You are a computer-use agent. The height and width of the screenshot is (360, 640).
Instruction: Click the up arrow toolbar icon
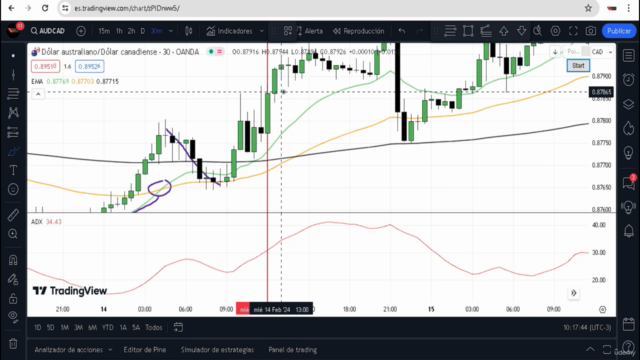click(x=504, y=31)
